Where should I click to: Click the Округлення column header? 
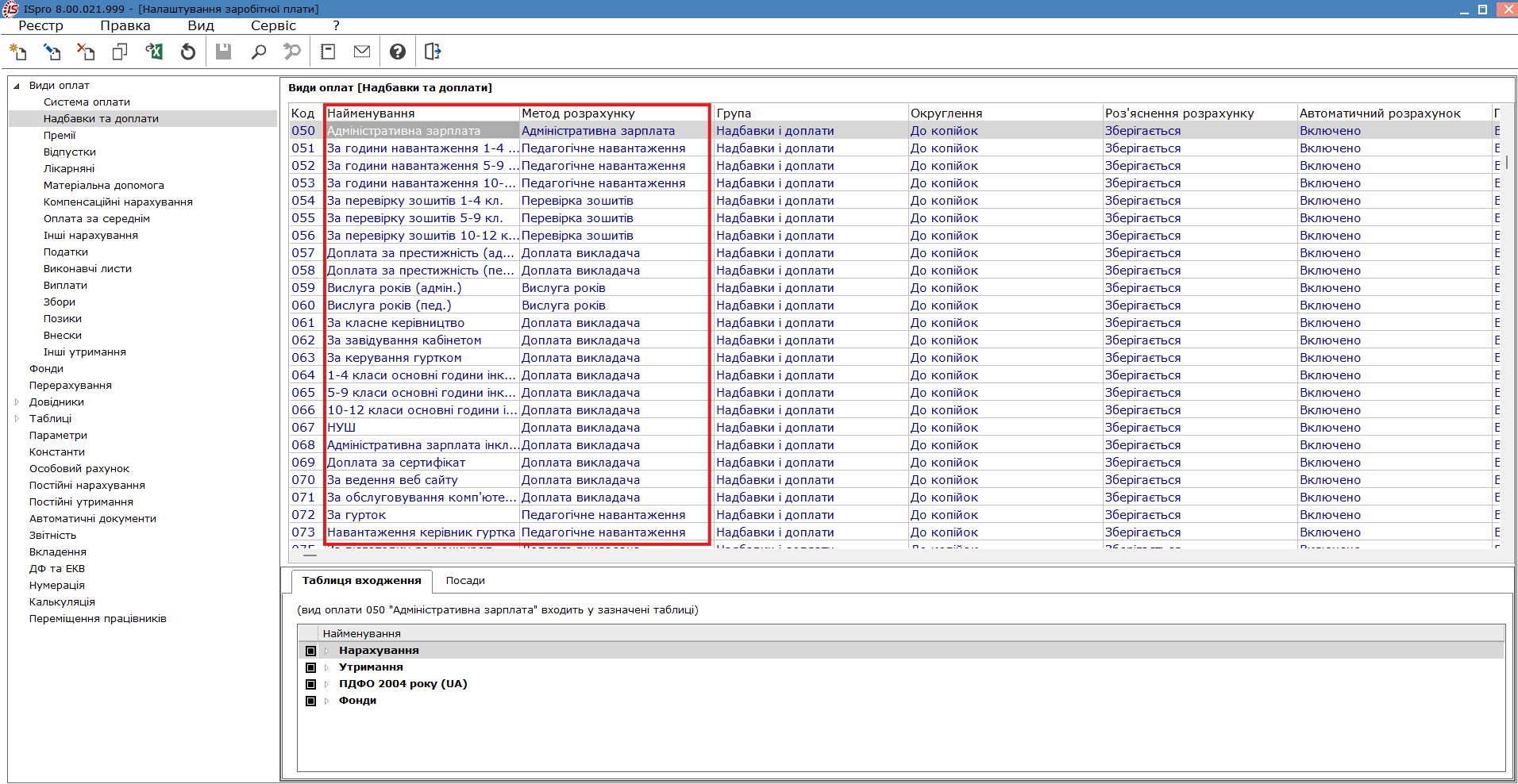tap(1004, 113)
